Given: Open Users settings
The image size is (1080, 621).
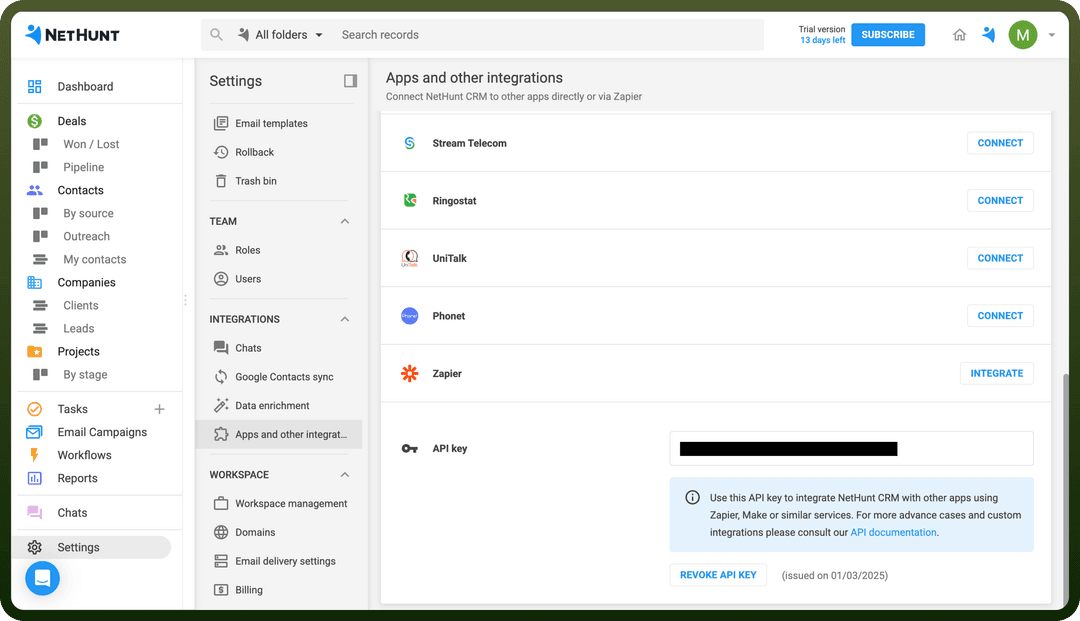Looking at the screenshot, I should click(x=248, y=279).
